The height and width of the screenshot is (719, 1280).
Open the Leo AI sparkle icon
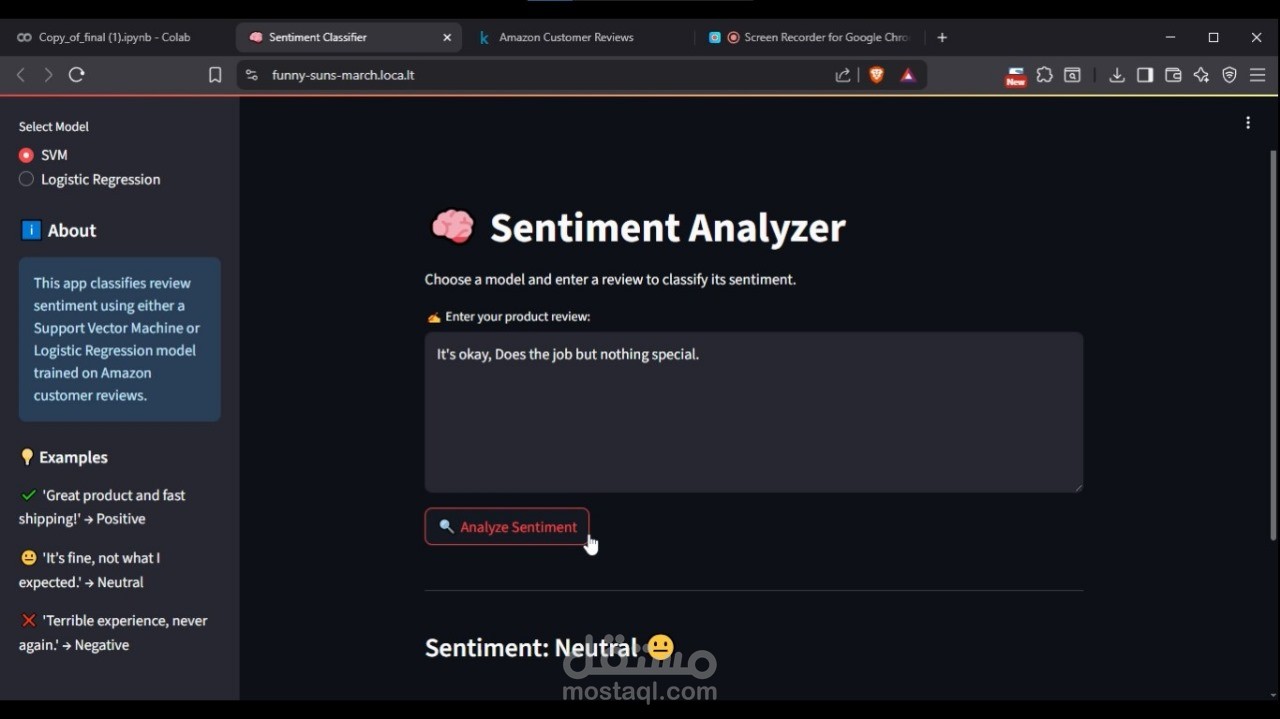[x=1201, y=75]
